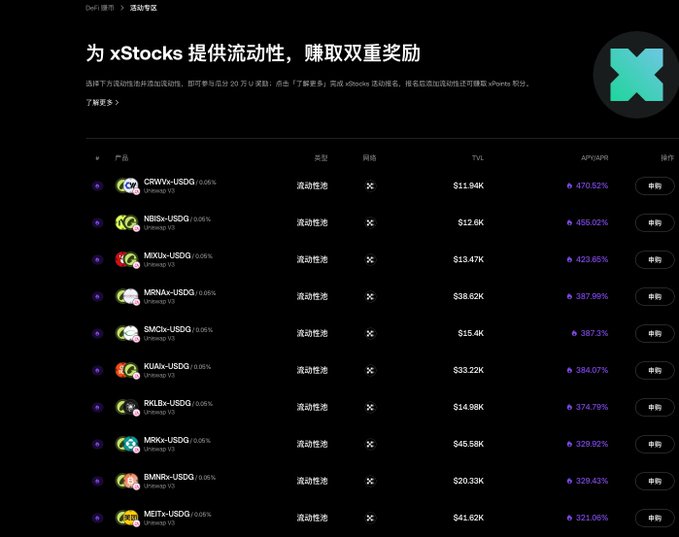Click MEITx-USDG token pair icon
679x537 pixels.
[127, 518]
